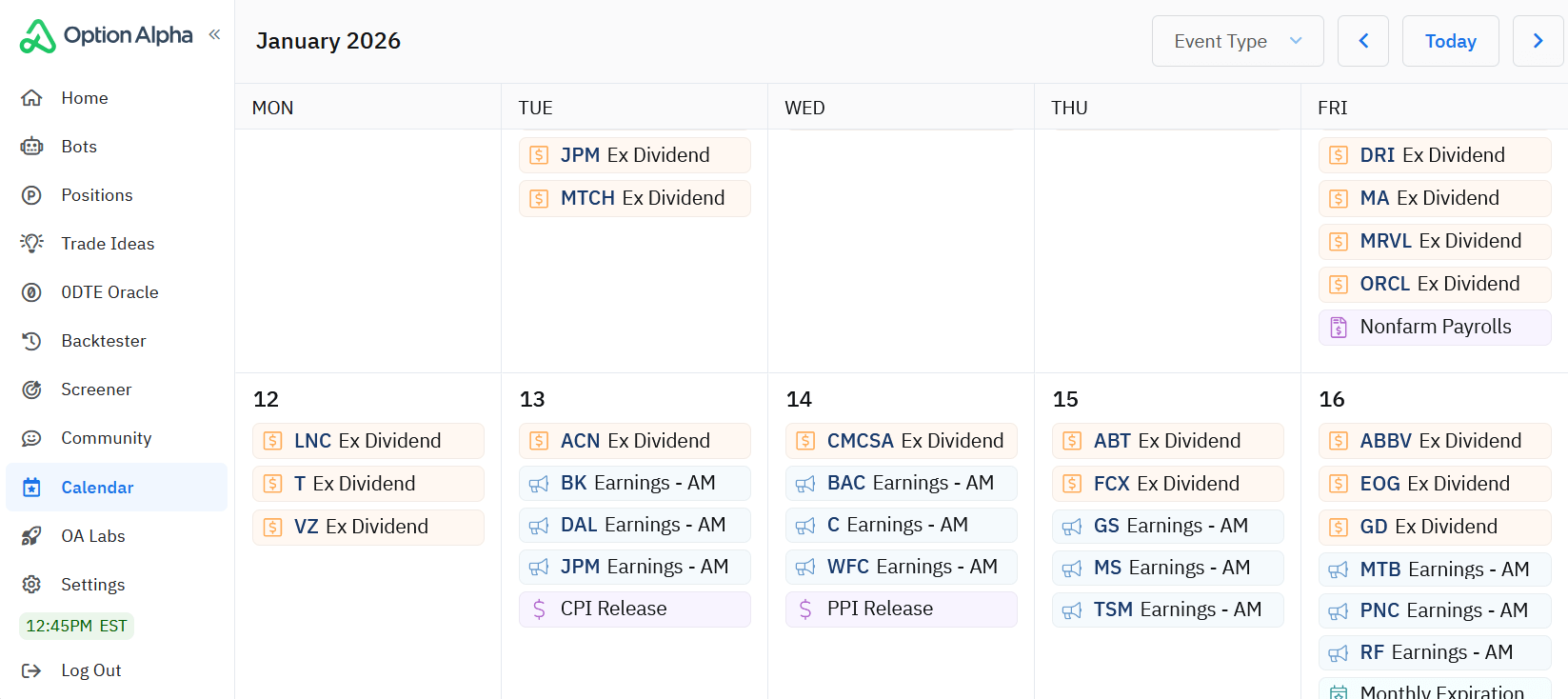Click the Today button

(x=1451, y=41)
